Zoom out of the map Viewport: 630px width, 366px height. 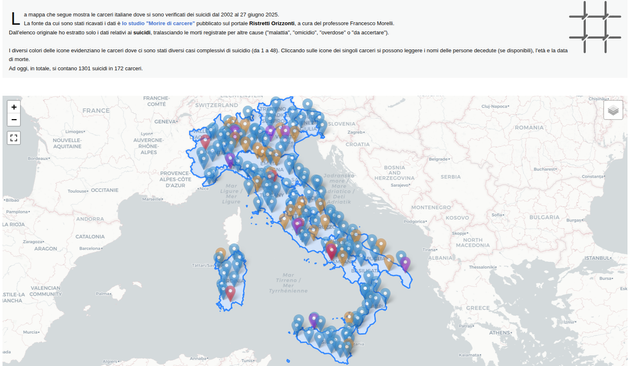coord(14,120)
